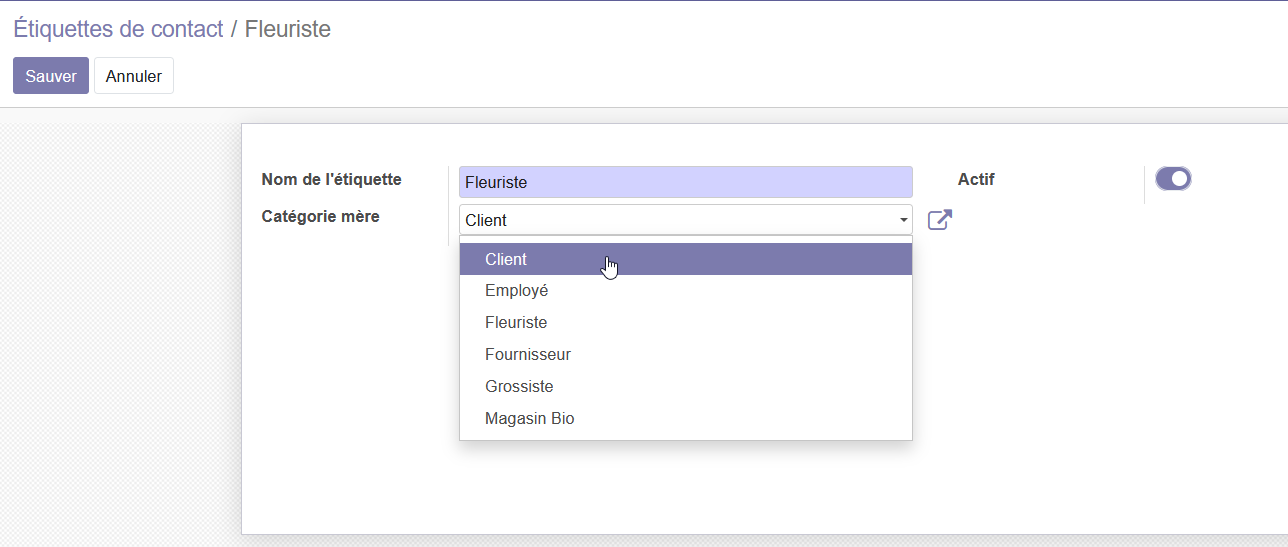Click the Nom de l'étiquette label
This screenshot has width=1288, height=547.
[331, 180]
